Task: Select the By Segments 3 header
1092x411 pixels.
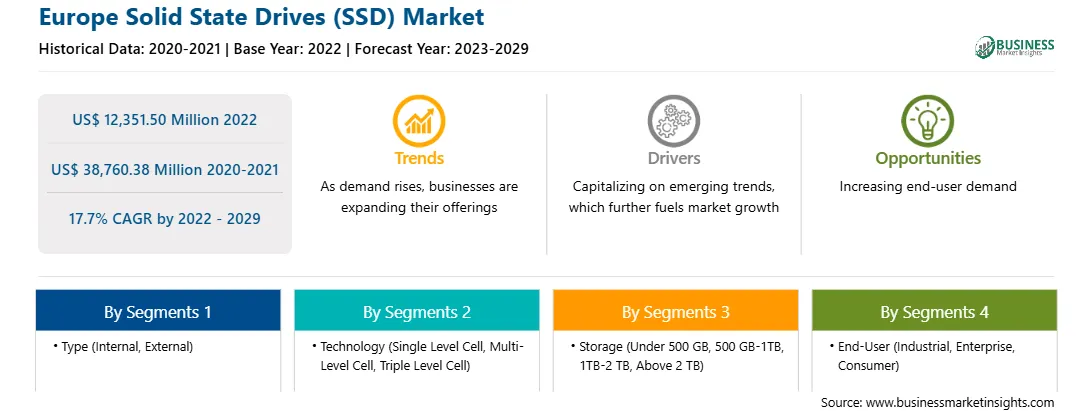Action: coord(676,311)
